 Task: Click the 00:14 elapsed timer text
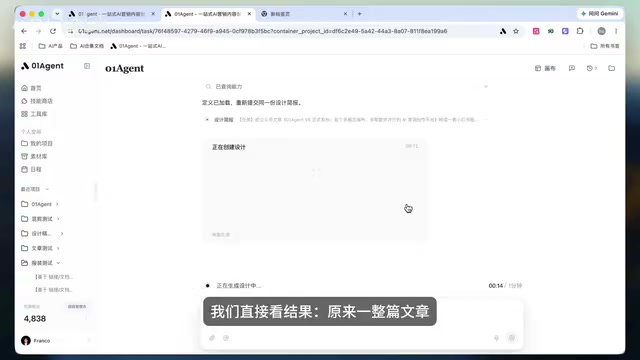[496, 286]
